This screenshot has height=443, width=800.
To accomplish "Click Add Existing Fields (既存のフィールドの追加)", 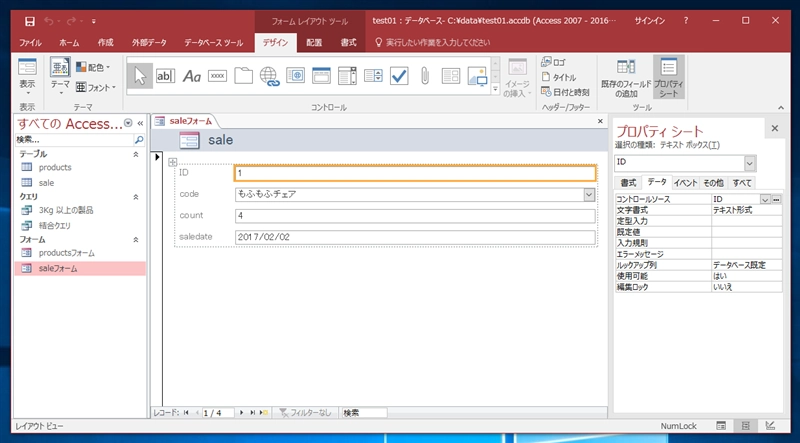I will tap(626, 77).
